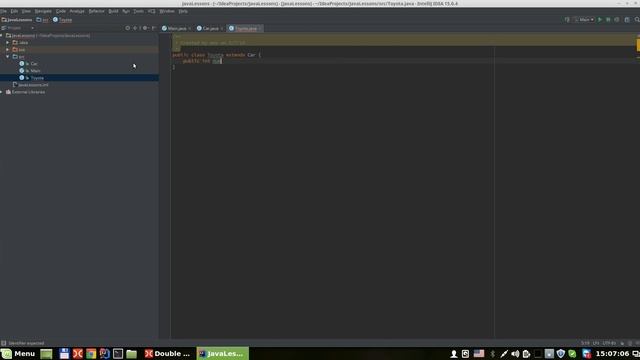Toggle tool window buttons via the status bar corner icon
The width and height of the screenshot is (640, 360).
[x=4, y=343]
